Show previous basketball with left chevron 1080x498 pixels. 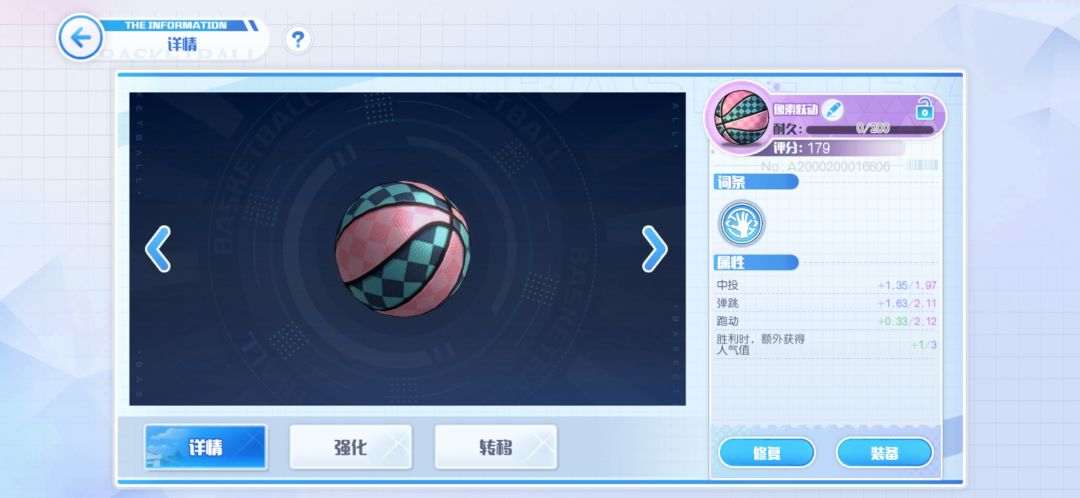(x=158, y=249)
